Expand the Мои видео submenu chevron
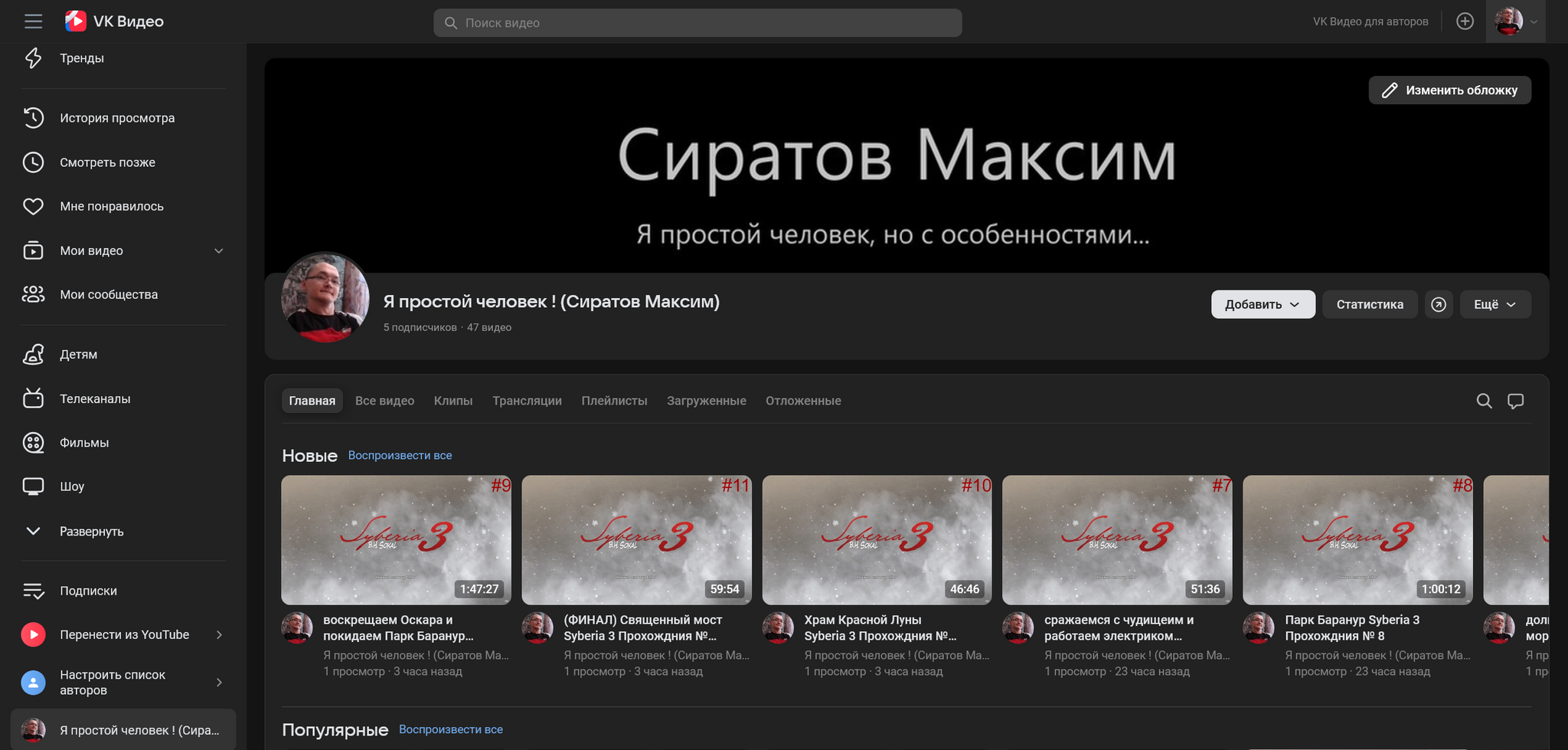The height and width of the screenshot is (750, 1568). click(219, 251)
